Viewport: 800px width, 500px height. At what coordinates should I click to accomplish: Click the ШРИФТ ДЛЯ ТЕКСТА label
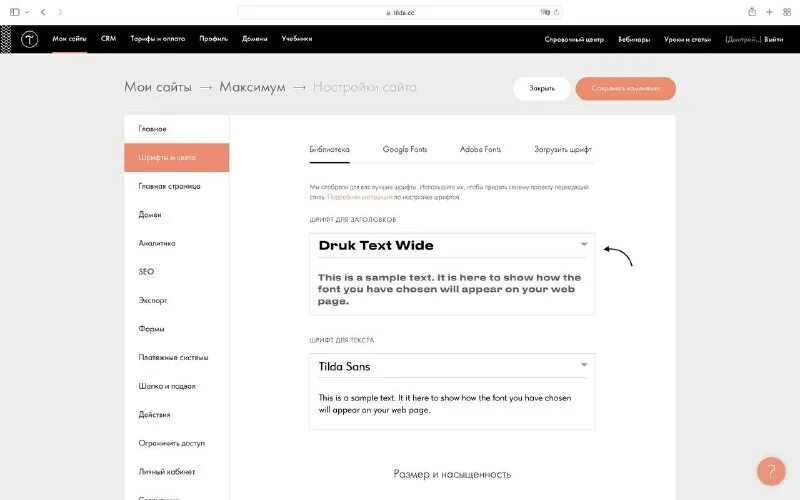click(x=341, y=340)
